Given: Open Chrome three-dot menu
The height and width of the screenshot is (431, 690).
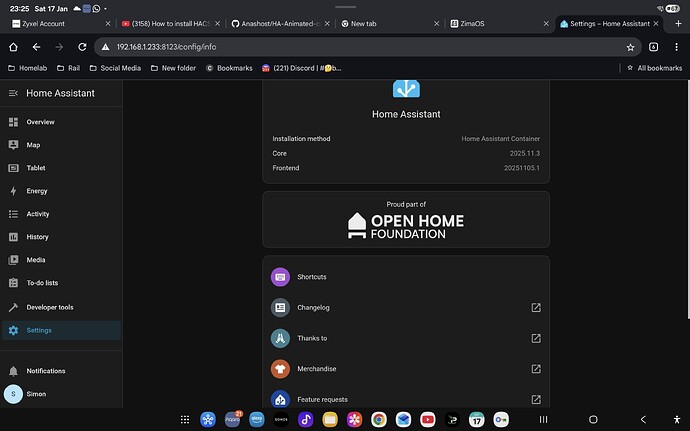Looking at the screenshot, I should pyautogui.click(x=676, y=47).
